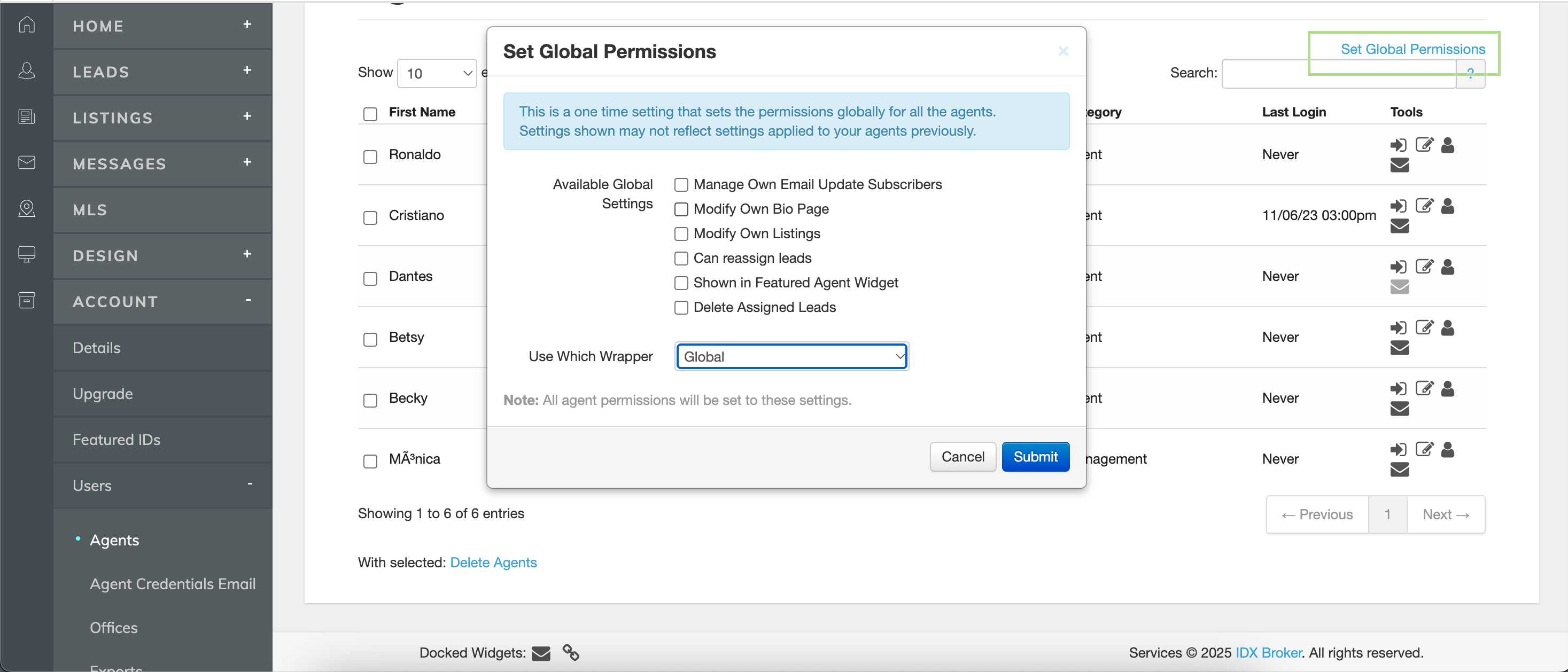Click the docked widgets envelope icon

pos(540,653)
